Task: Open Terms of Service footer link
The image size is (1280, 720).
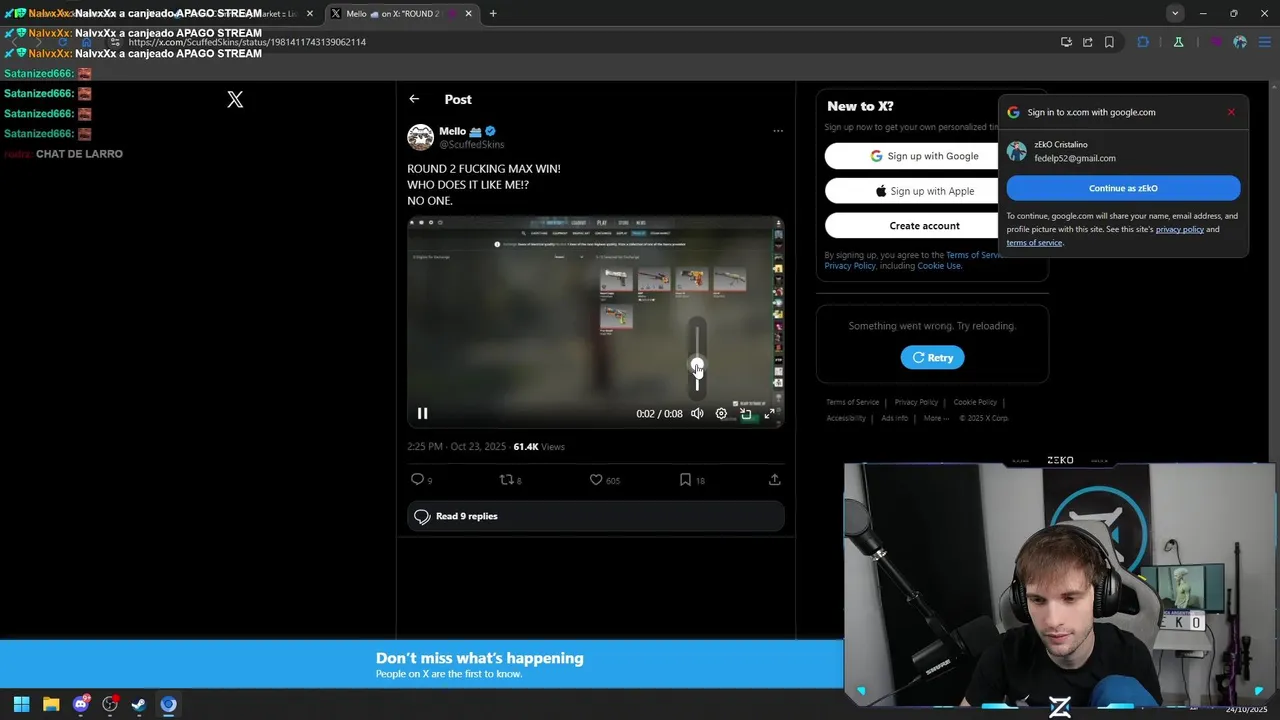Action: [852, 402]
